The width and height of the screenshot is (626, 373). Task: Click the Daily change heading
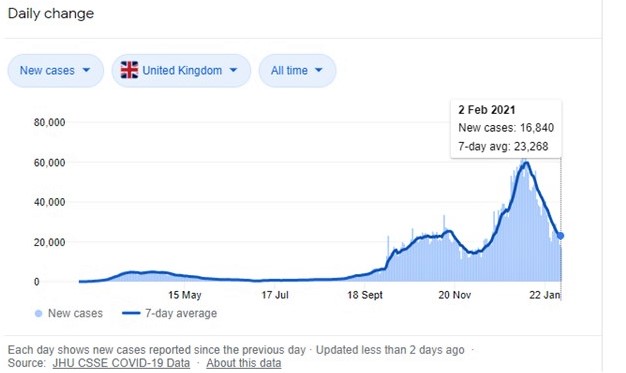pyautogui.click(x=51, y=14)
